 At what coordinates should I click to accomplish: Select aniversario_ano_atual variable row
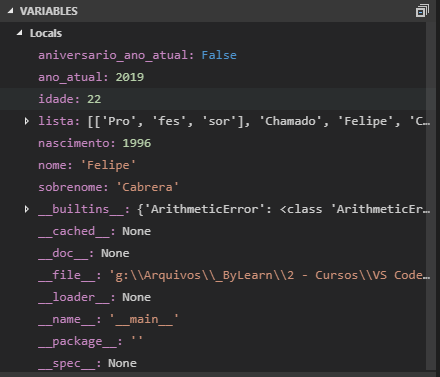click(213, 55)
